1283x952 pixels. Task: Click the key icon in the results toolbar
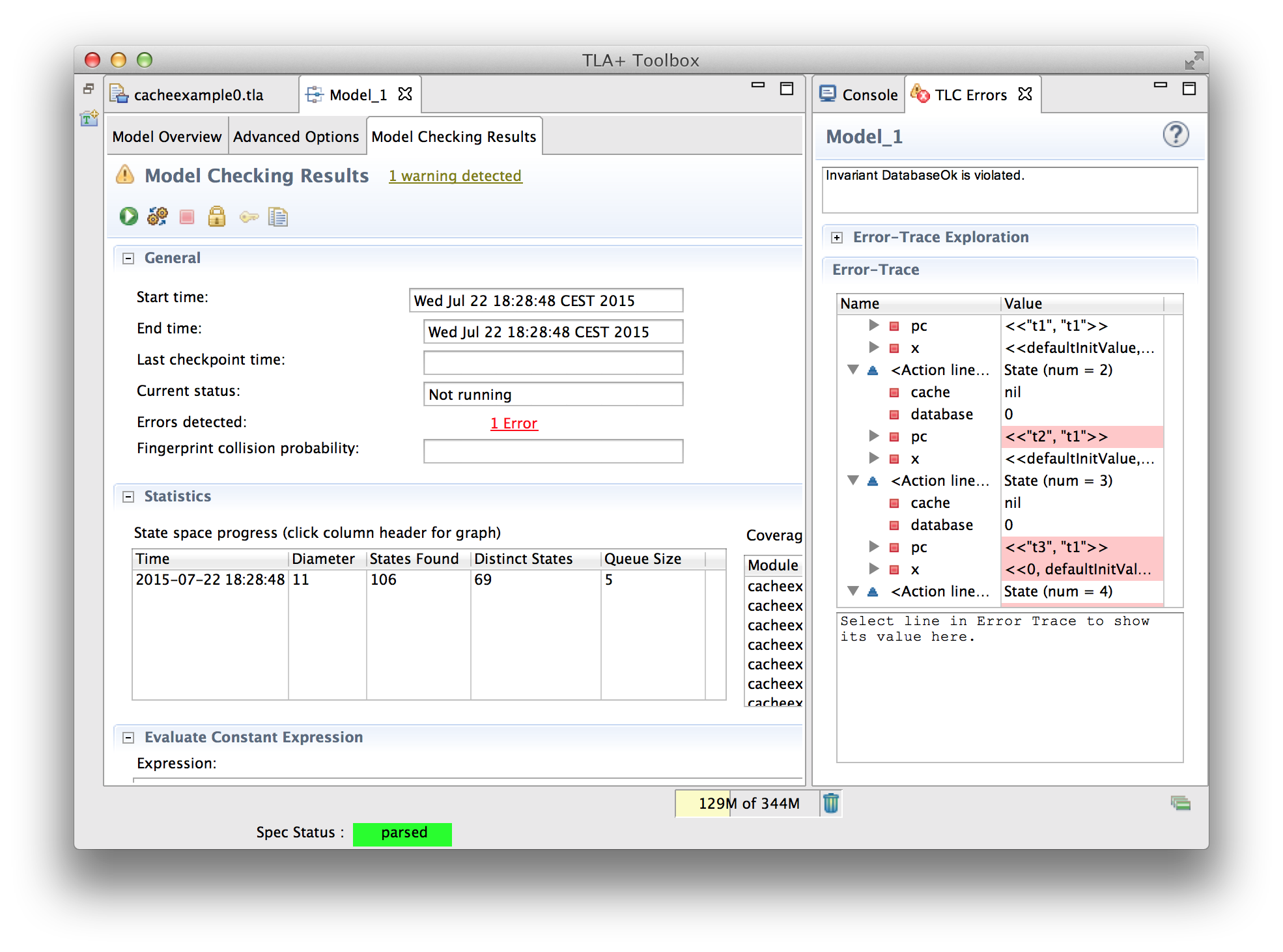point(248,217)
